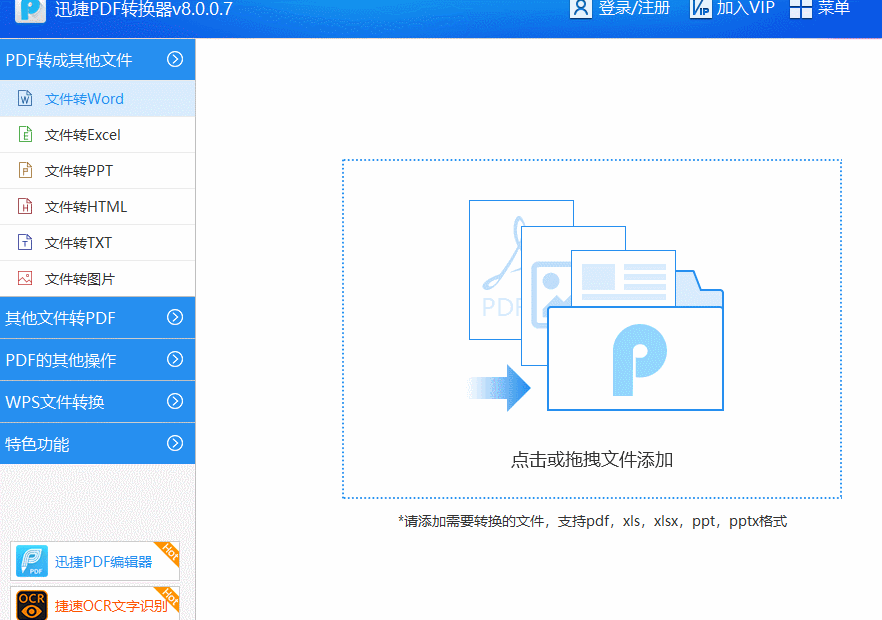Click the VIP badge icon

pyautogui.click(x=701, y=8)
